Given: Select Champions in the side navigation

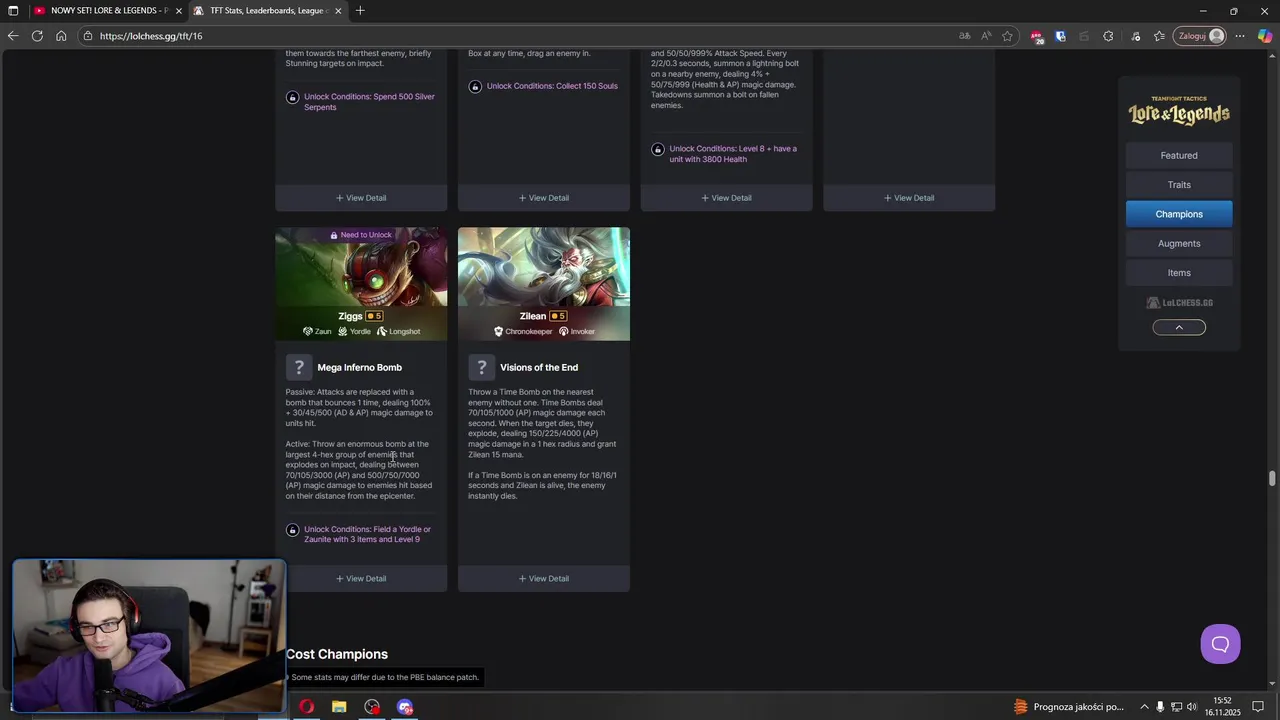Looking at the screenshot, I should pos(1179,214).
